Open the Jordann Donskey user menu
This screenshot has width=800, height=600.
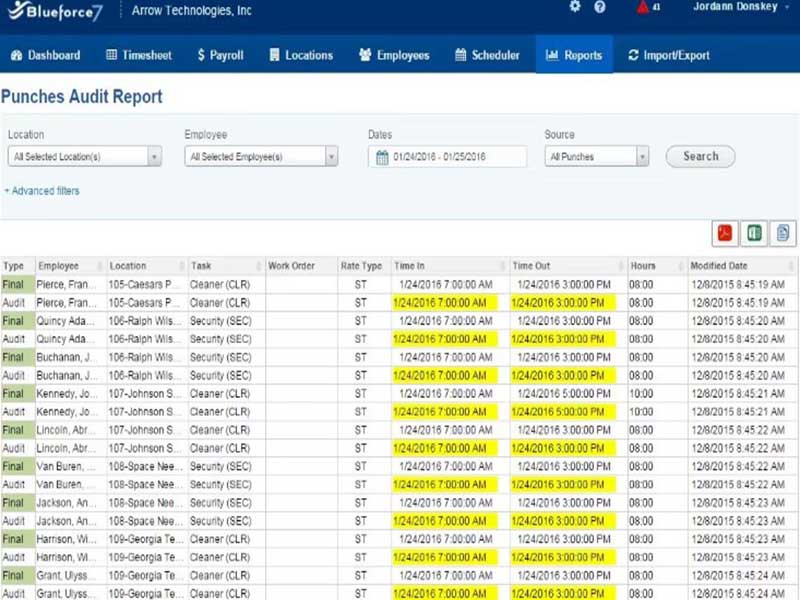[734, 7]
